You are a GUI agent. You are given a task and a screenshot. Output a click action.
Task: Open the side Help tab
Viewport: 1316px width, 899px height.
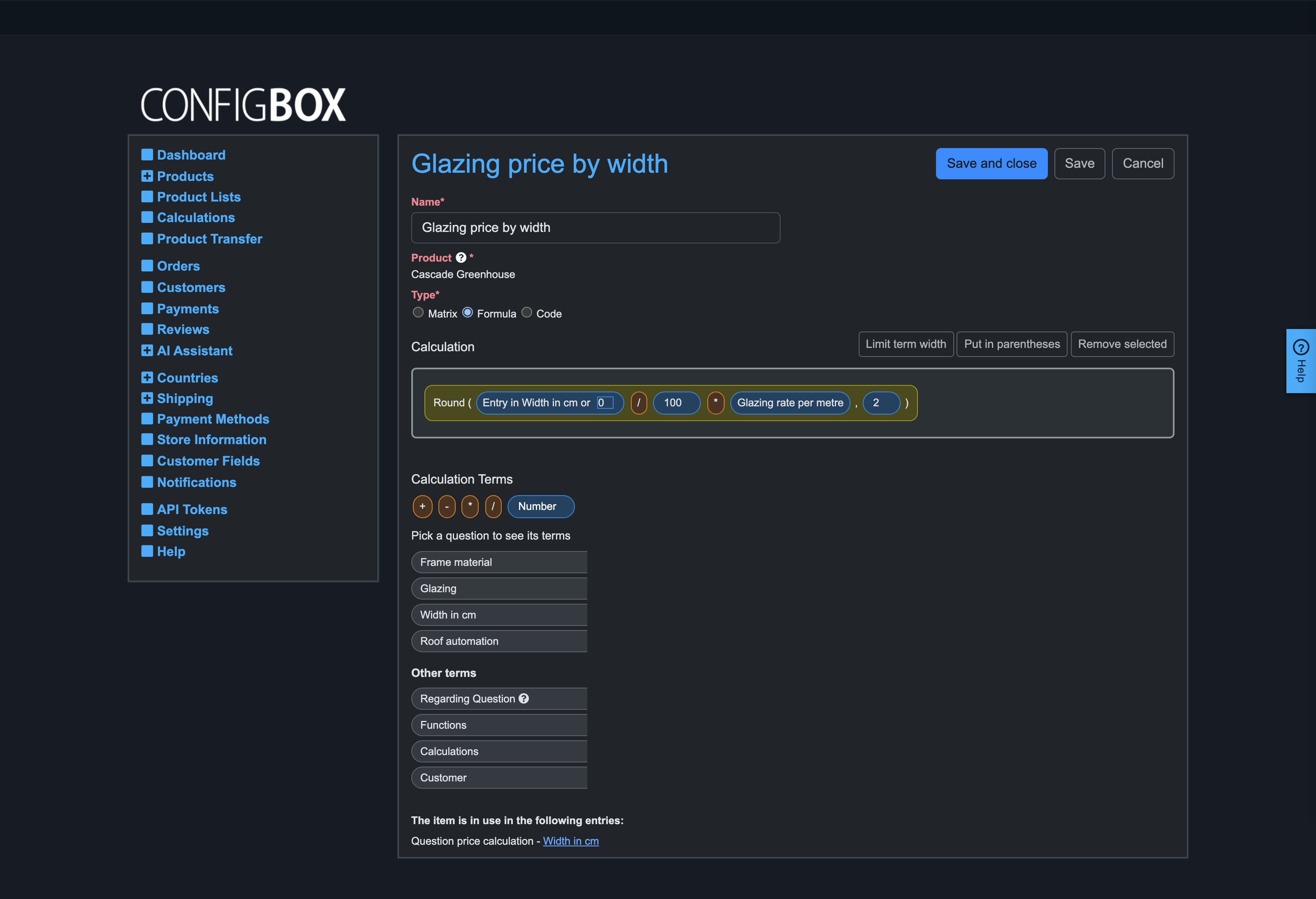1301,361
